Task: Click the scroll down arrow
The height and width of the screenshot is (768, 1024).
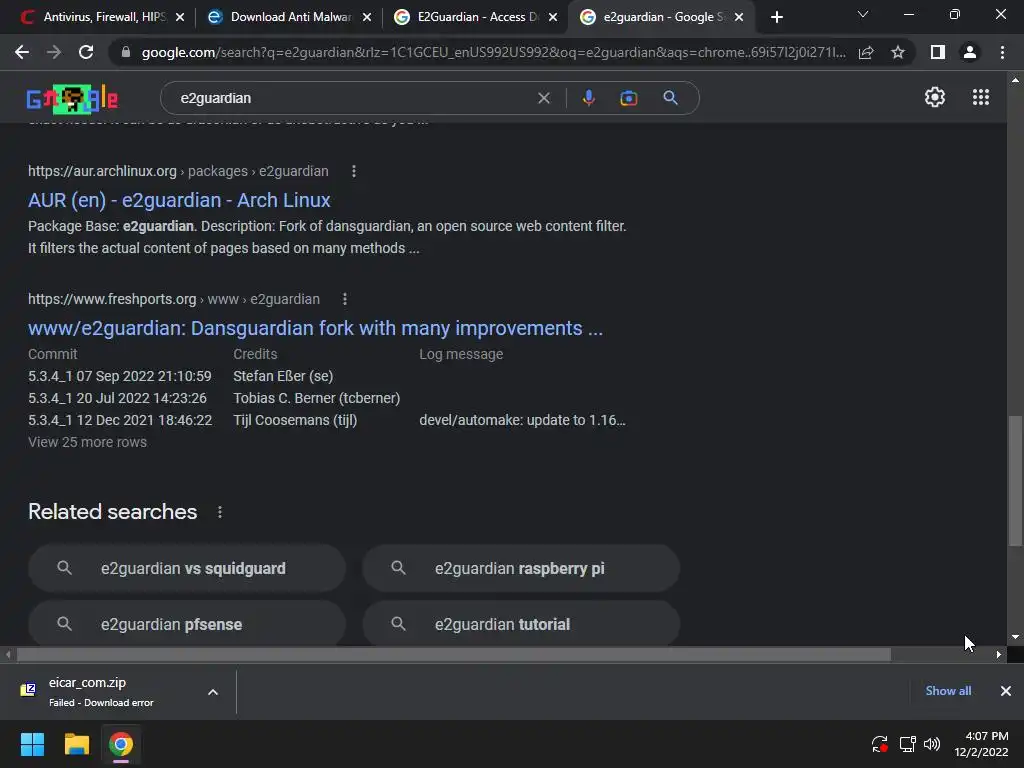Action: 1015,637
